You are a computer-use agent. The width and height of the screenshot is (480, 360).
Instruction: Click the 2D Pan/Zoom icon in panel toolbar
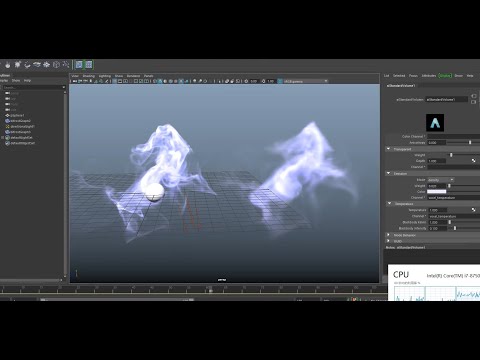(101, 81)
